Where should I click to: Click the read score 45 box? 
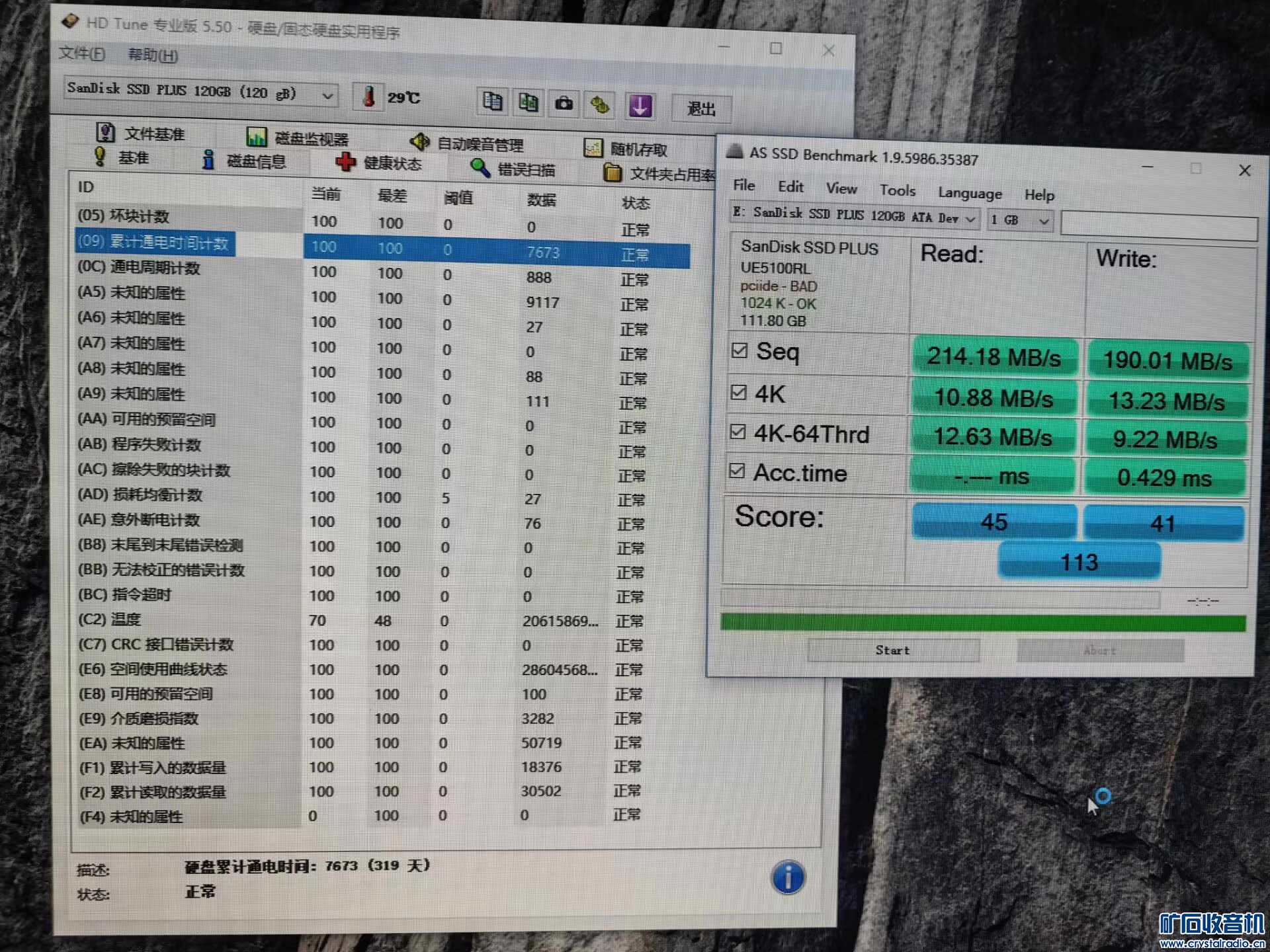click(x=994, y=521)
